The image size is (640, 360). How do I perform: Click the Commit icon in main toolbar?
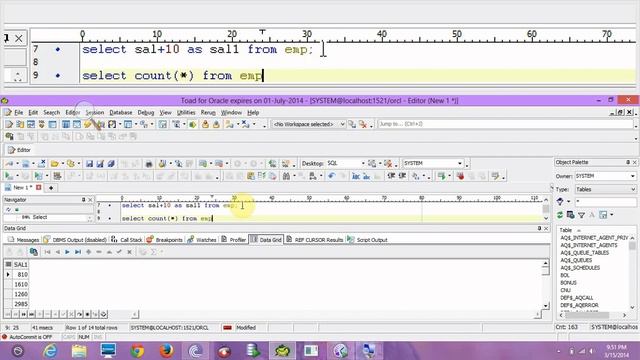(x=205, y=124)
